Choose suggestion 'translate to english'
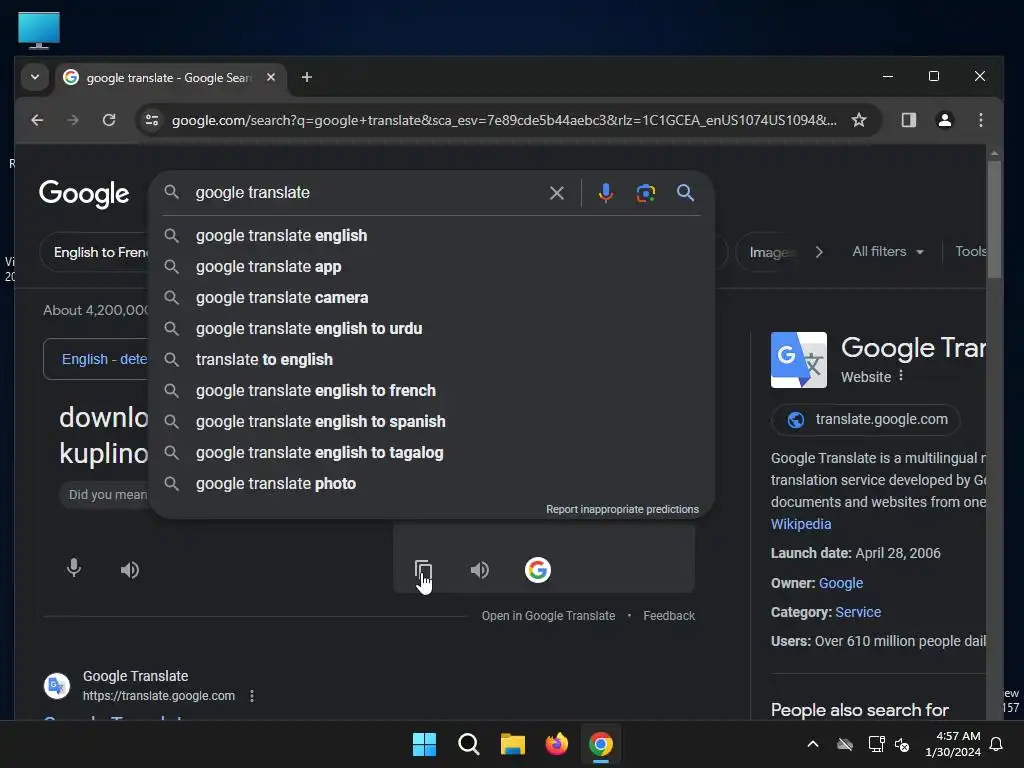 click(431, 360)
